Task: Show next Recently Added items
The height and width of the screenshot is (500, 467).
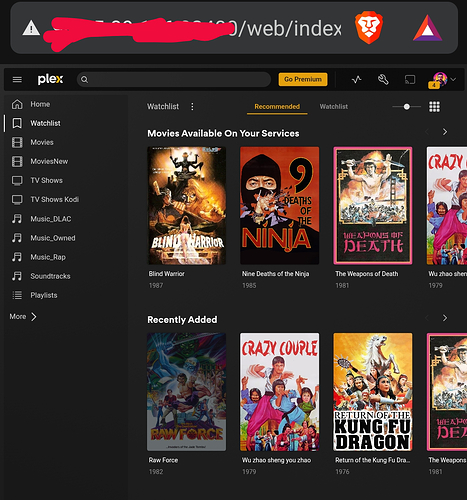Action: coord(445,318)
